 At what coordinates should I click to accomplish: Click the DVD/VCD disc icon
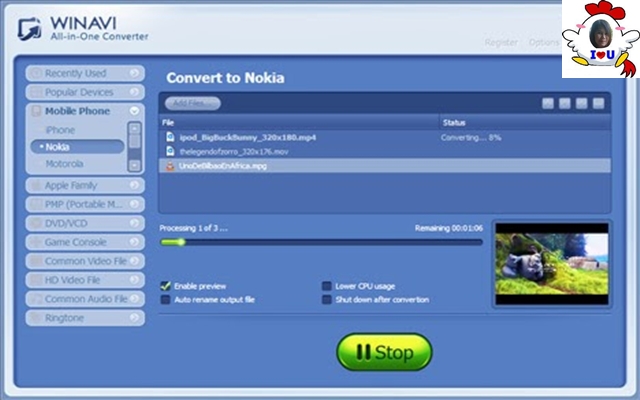click(36, 223)
